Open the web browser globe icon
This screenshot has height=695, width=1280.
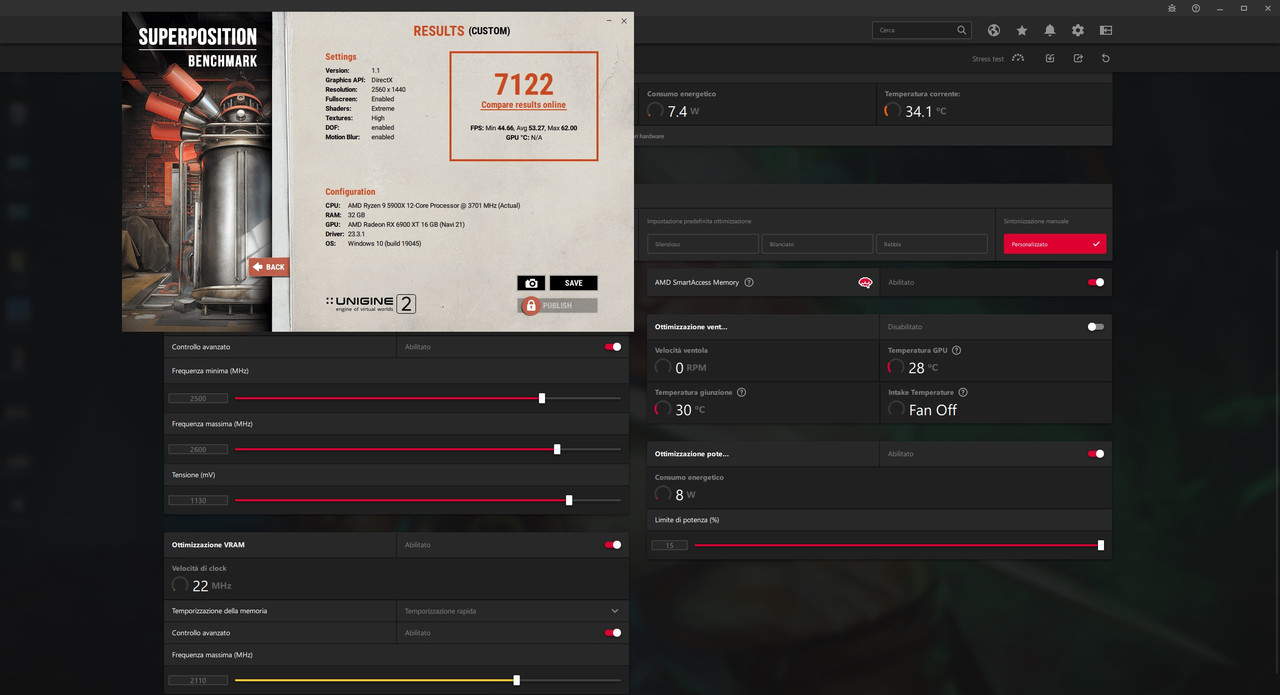(x=994, y=30)
